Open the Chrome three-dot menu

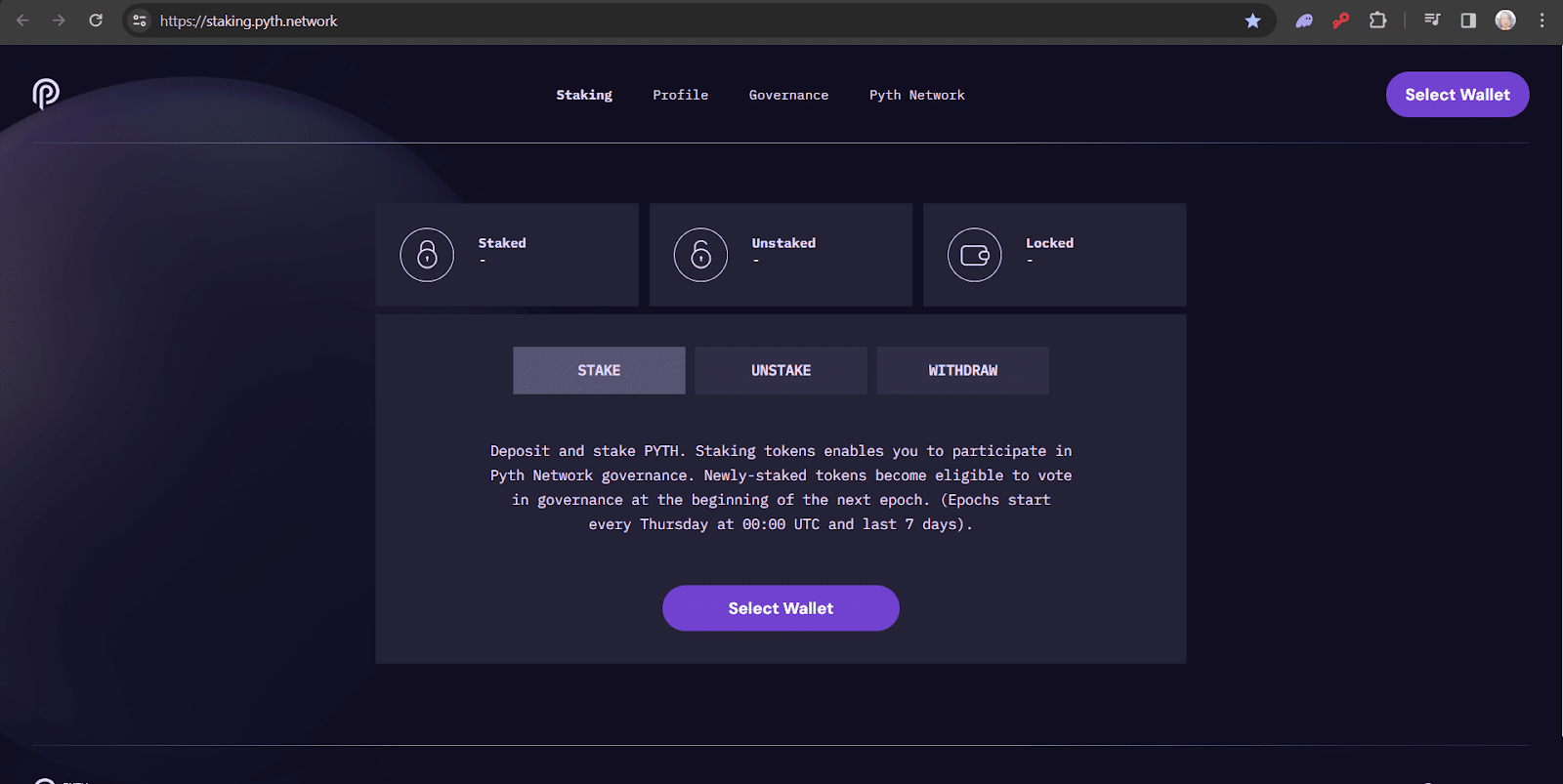click(x=1542, y=21)
